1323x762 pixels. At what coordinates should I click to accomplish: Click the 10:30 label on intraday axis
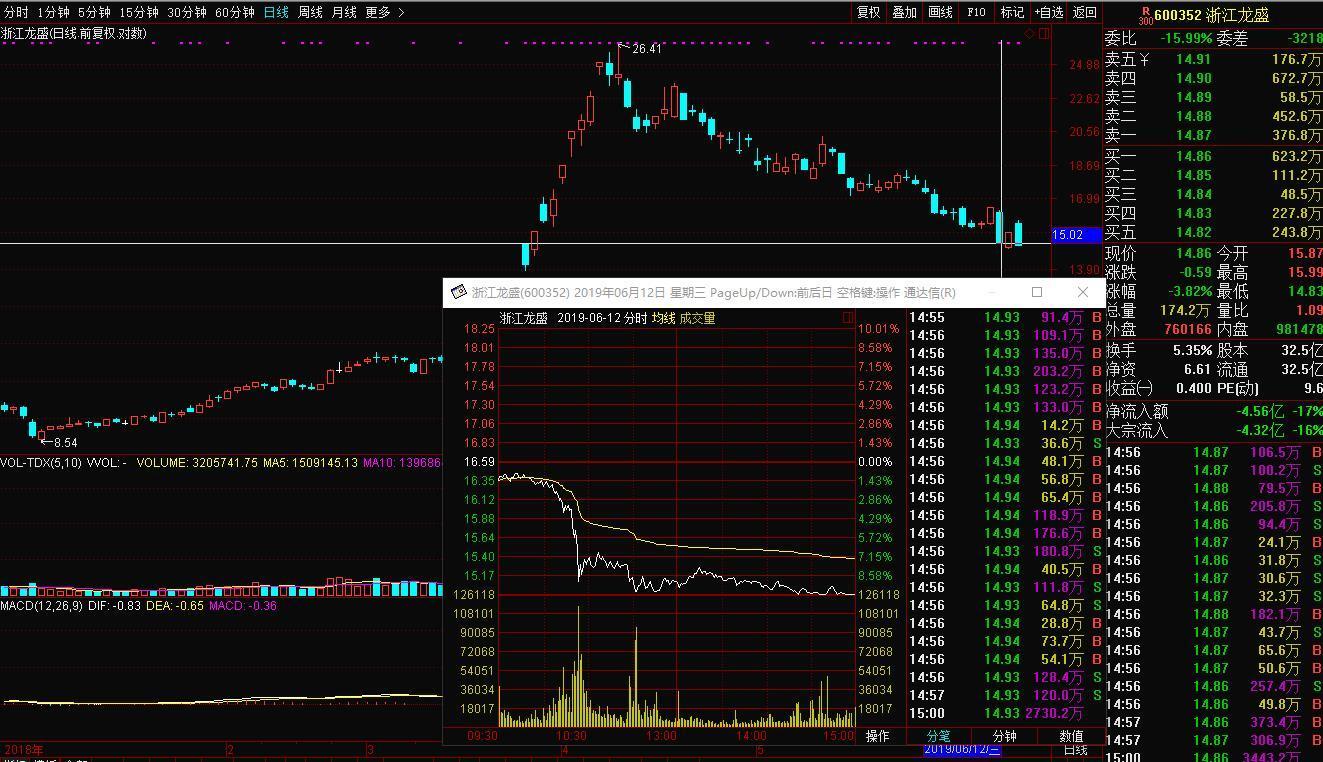571,736
